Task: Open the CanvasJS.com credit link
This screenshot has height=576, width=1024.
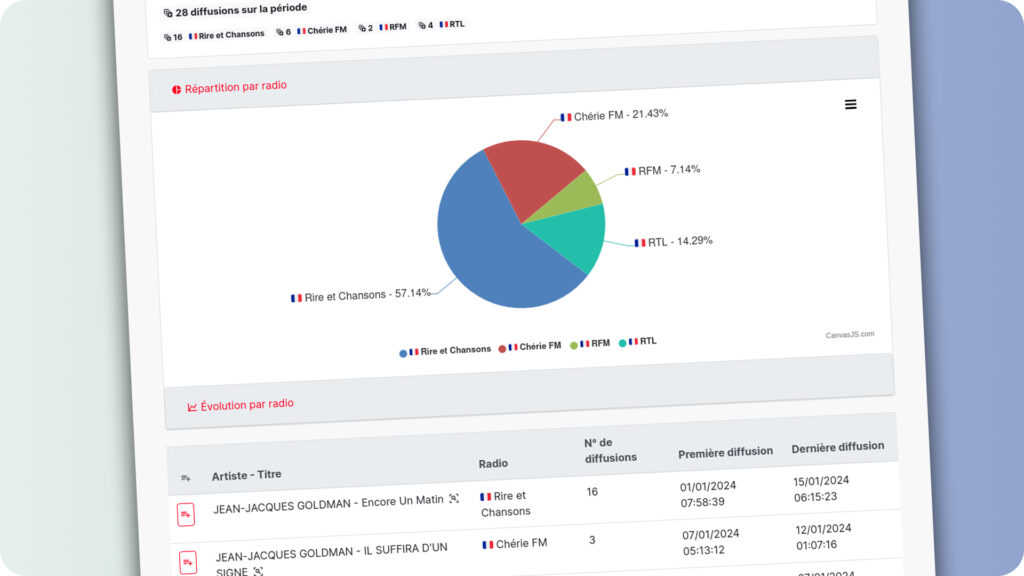Action: [x=850, y=335]
